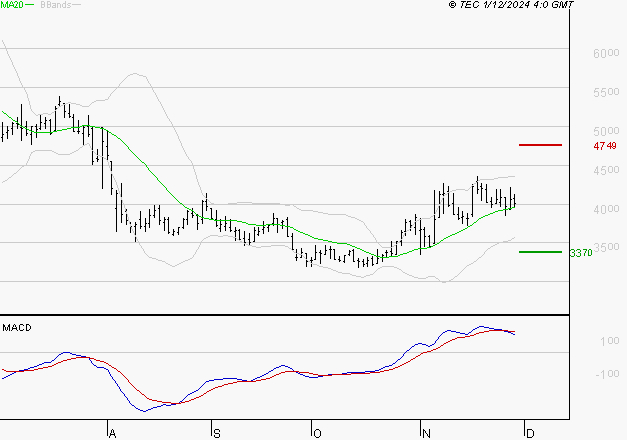
Task: Click the green support level line
Action: coord(540,252)
